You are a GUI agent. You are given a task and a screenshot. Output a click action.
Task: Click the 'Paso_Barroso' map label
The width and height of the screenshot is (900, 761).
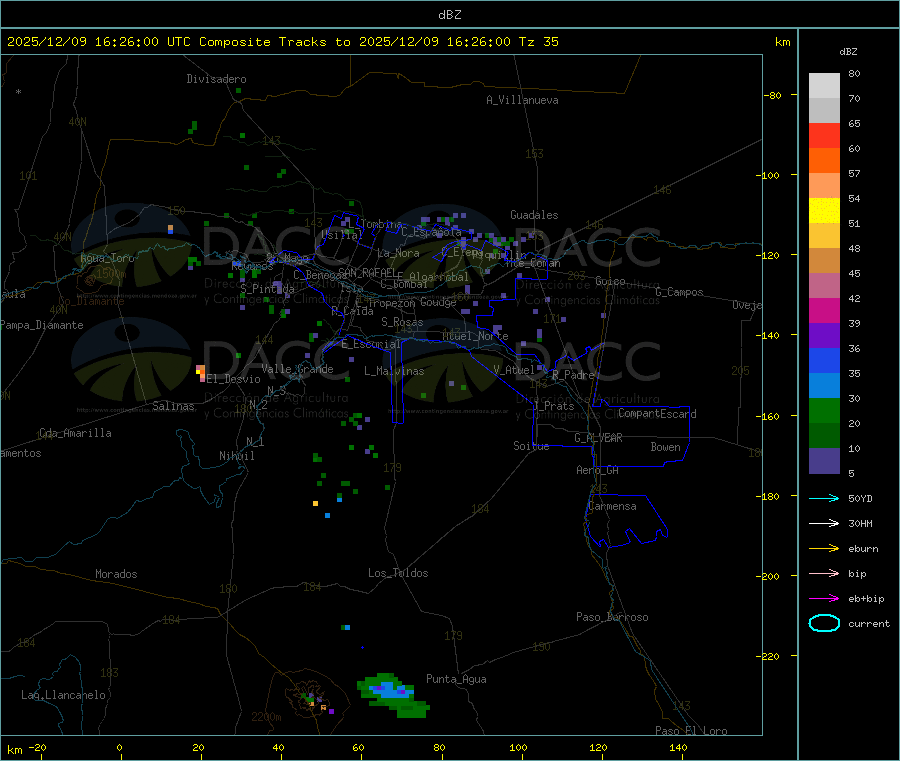click(612, 617)
